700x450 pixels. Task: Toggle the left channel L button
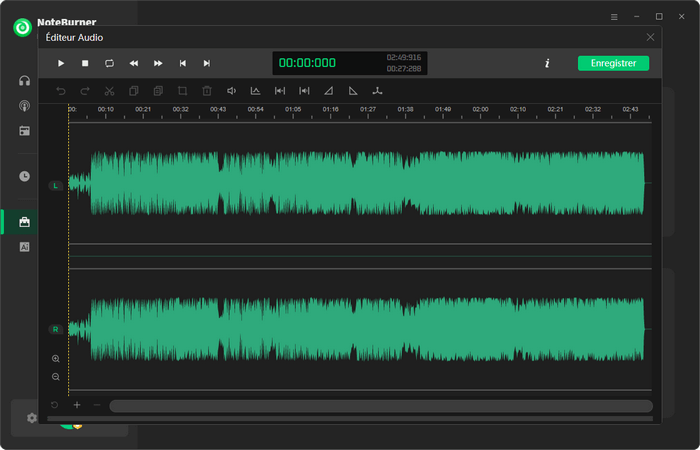pos(55,185)
